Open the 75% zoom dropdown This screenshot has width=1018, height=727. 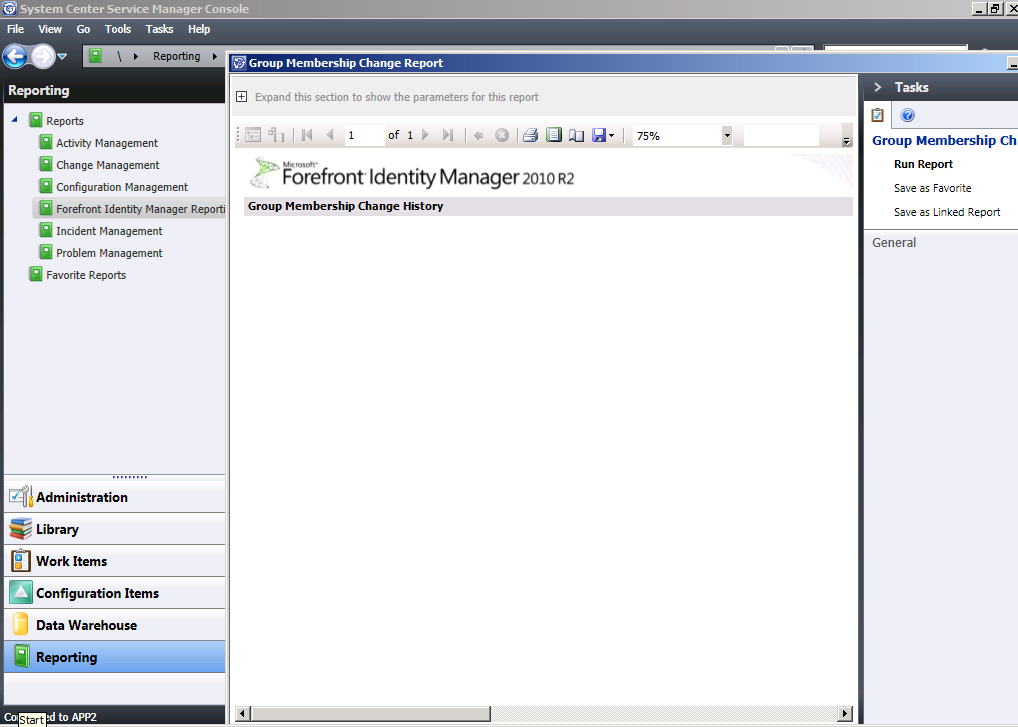pyautogui.click(x=726, y=136)
